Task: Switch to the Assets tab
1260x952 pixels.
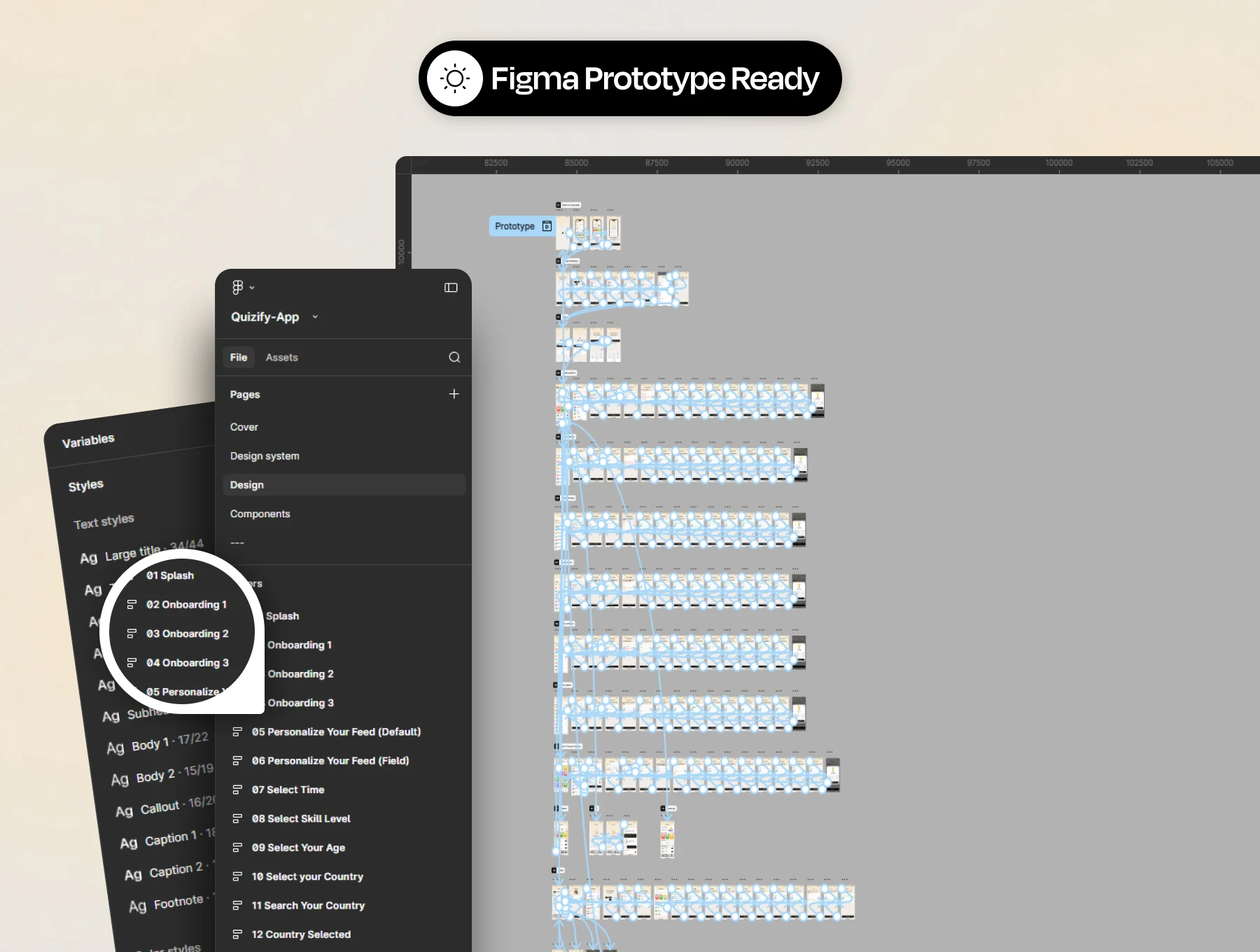Action: pyautogui.click(x=281, y=357)
